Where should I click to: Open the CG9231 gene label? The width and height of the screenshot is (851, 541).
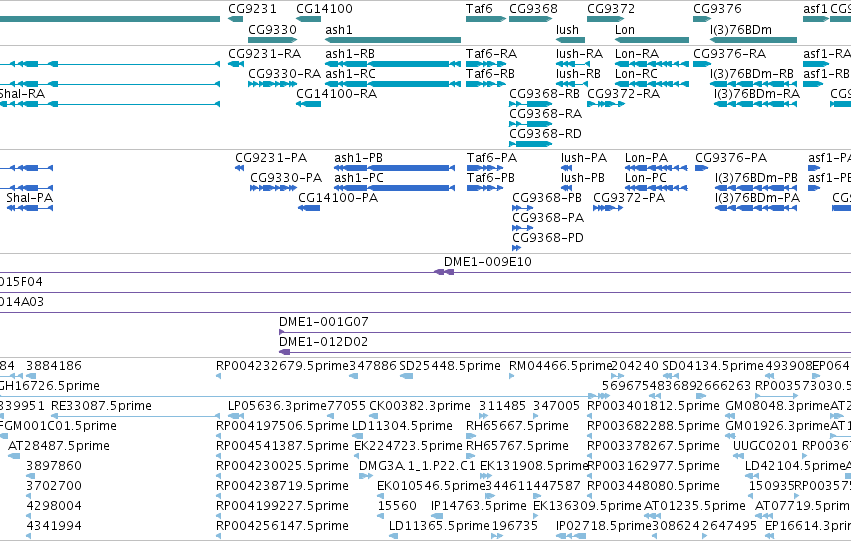252,9
